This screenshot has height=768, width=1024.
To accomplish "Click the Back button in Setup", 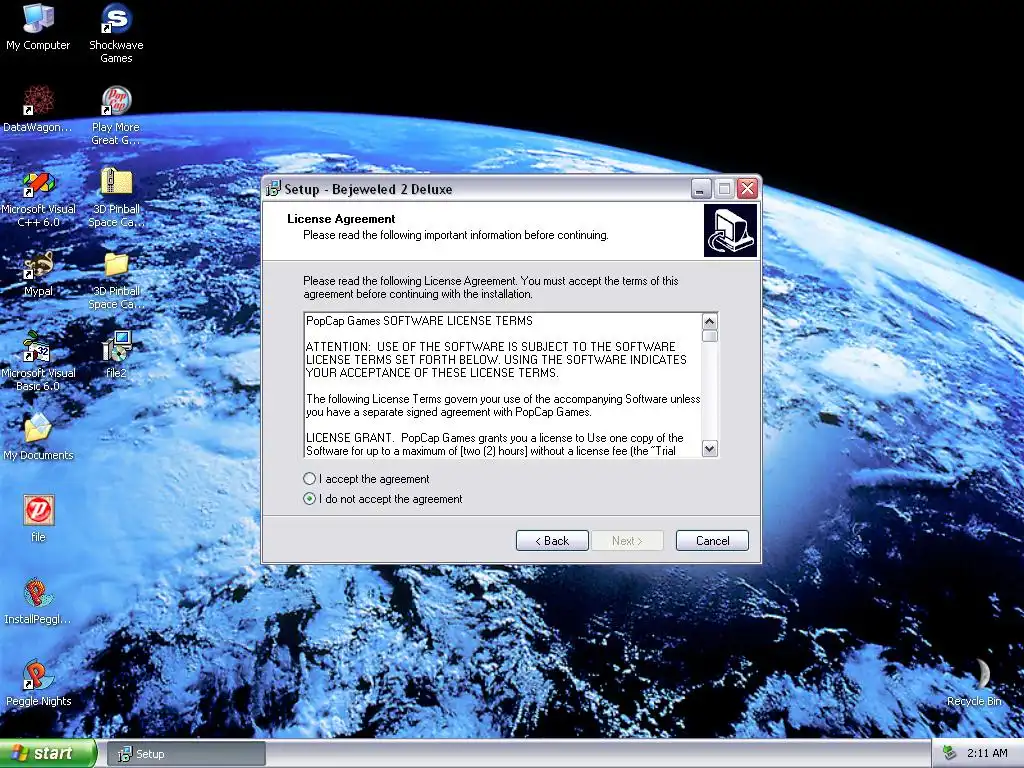I will [x=552, y=541].
